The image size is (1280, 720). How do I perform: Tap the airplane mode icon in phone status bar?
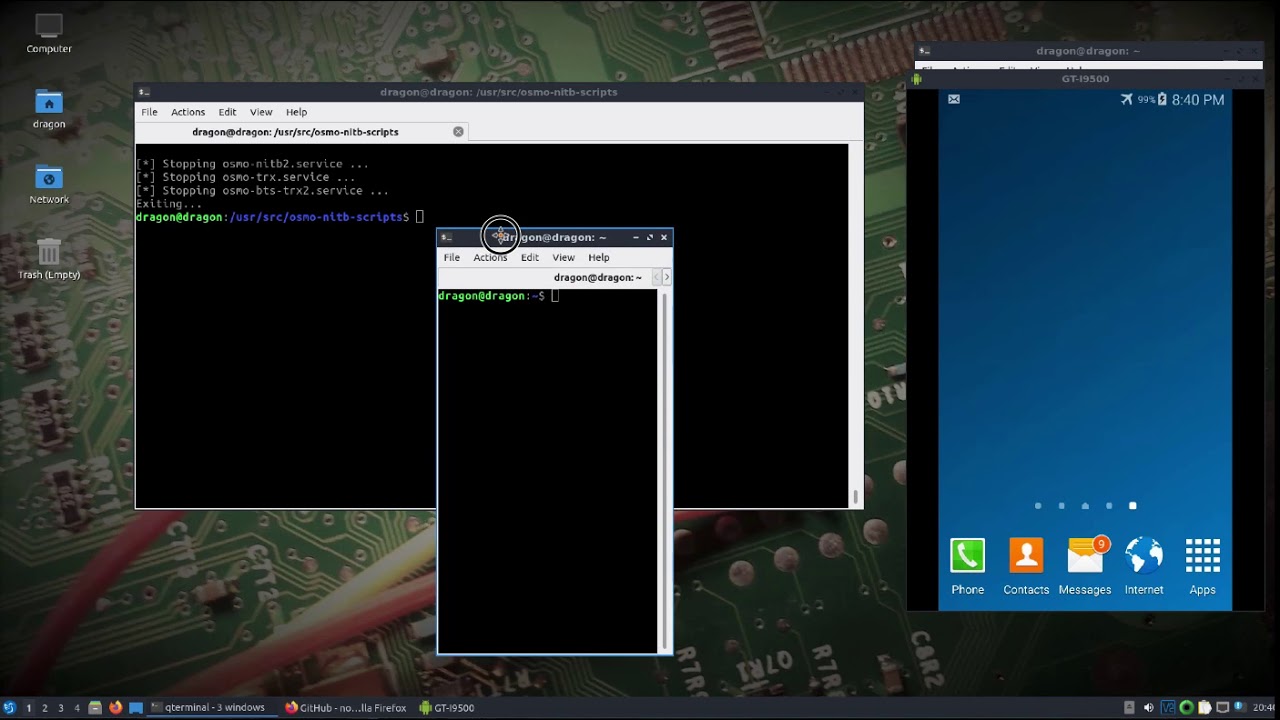tap(1127, 99)
